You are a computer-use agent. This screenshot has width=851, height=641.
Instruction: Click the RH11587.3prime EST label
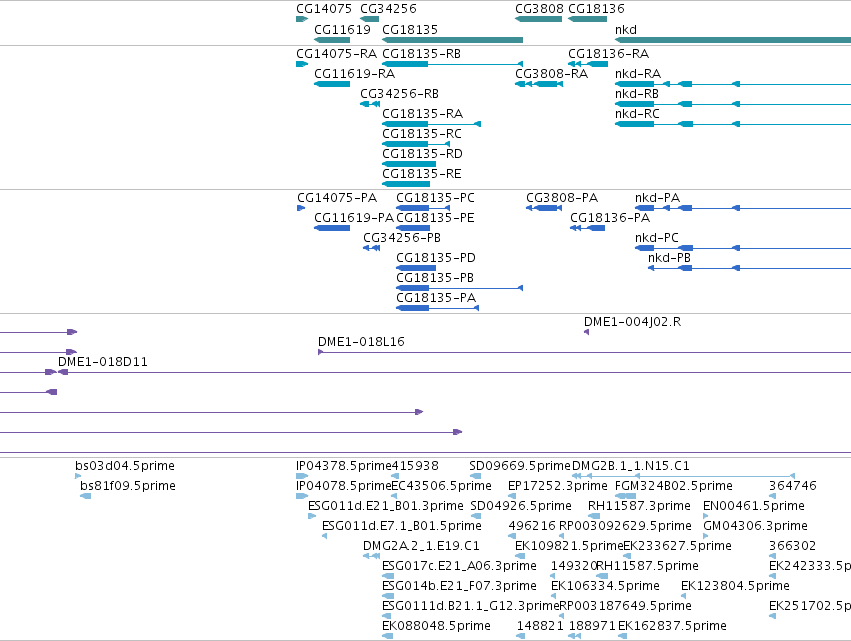[639, 506]
